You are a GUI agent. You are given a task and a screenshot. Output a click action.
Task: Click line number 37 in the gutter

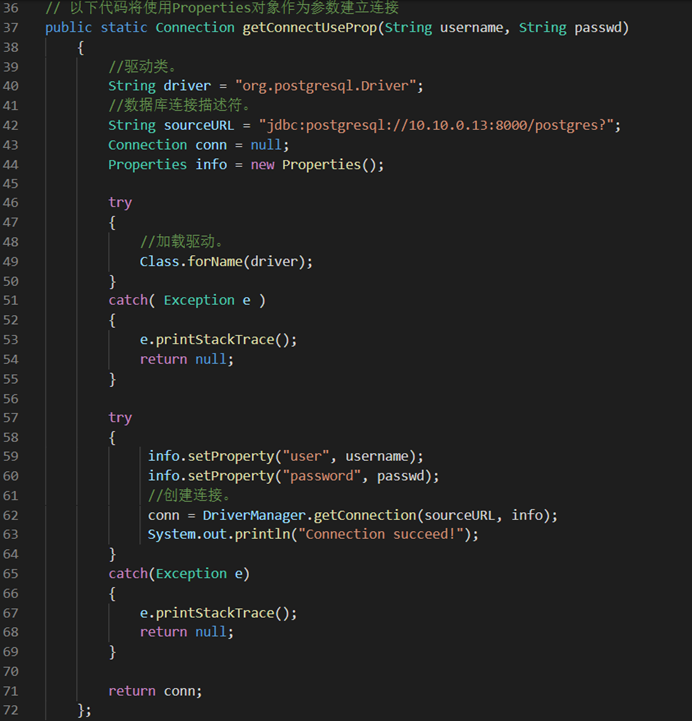point(11,28)
